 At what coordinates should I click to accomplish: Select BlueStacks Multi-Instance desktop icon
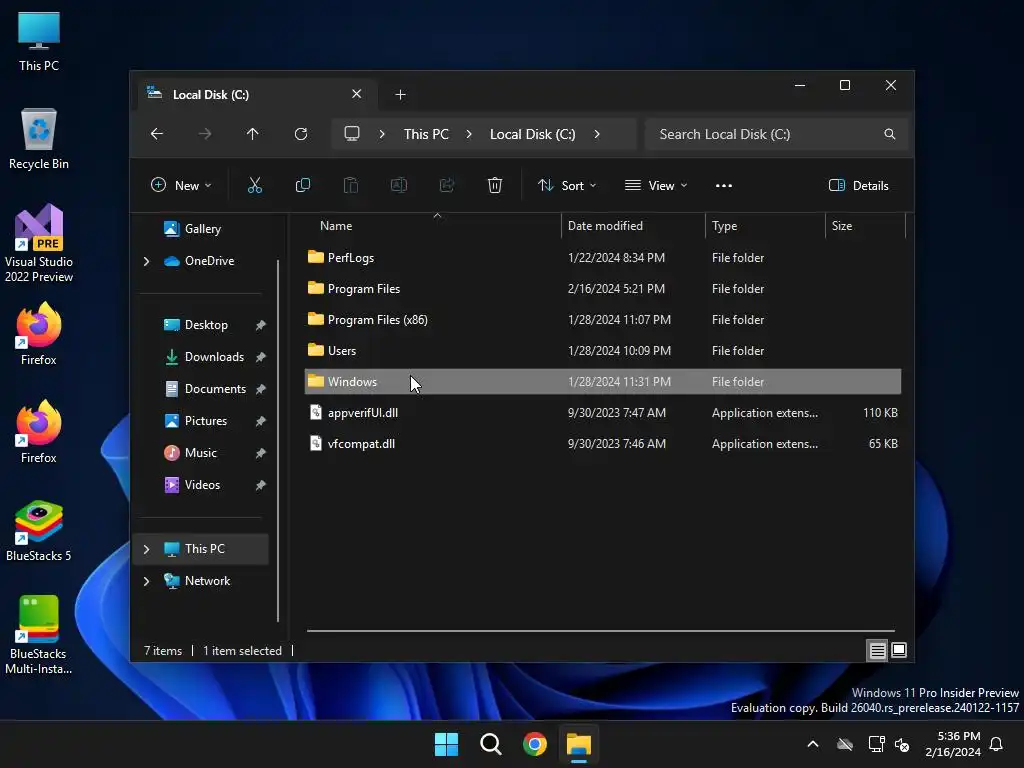(x=39, y=635)
